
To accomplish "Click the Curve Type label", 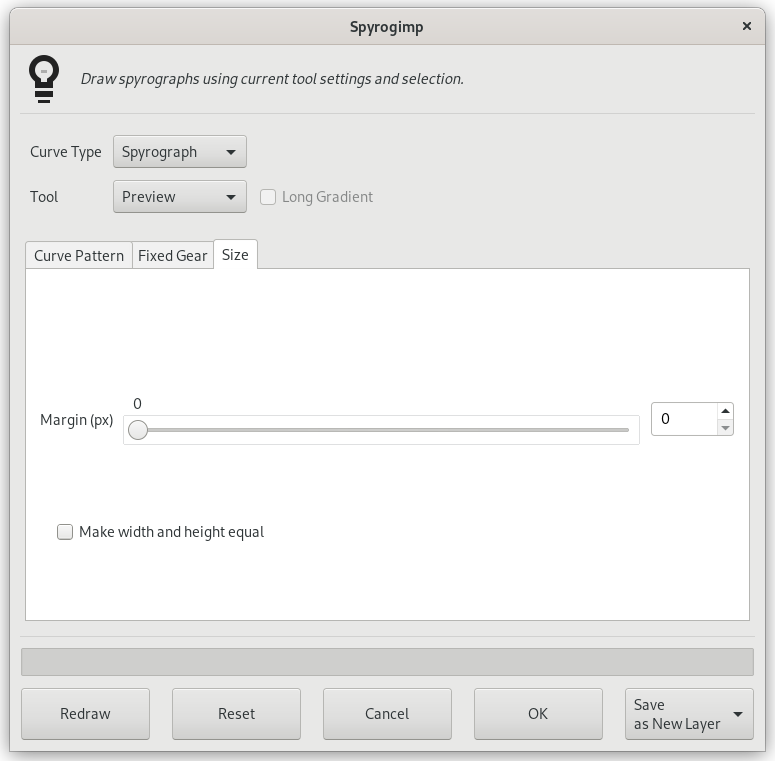I will click(x=66, y=152).
